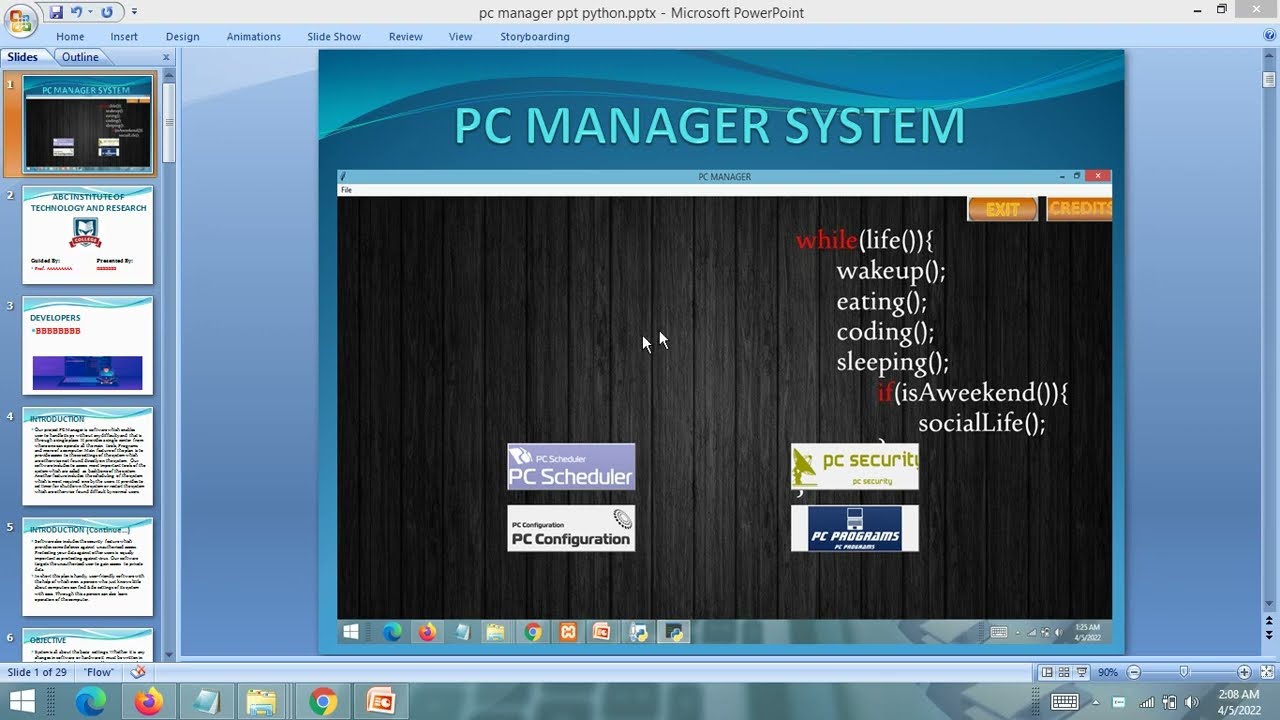Select the Slides pane tab
The width and height of the screenshot is (1280, 720).
(22, 57)
